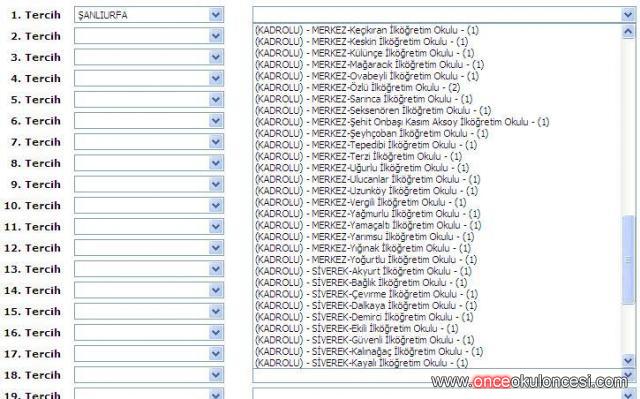Select MERKEZ-Keskin İlköğretim Okulu option

coord(361,42)
